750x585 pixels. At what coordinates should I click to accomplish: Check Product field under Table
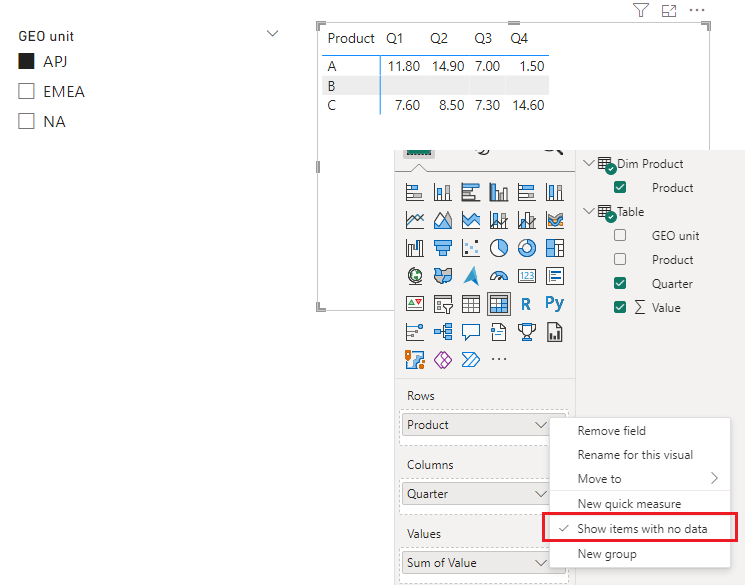[x=620, y=259]
